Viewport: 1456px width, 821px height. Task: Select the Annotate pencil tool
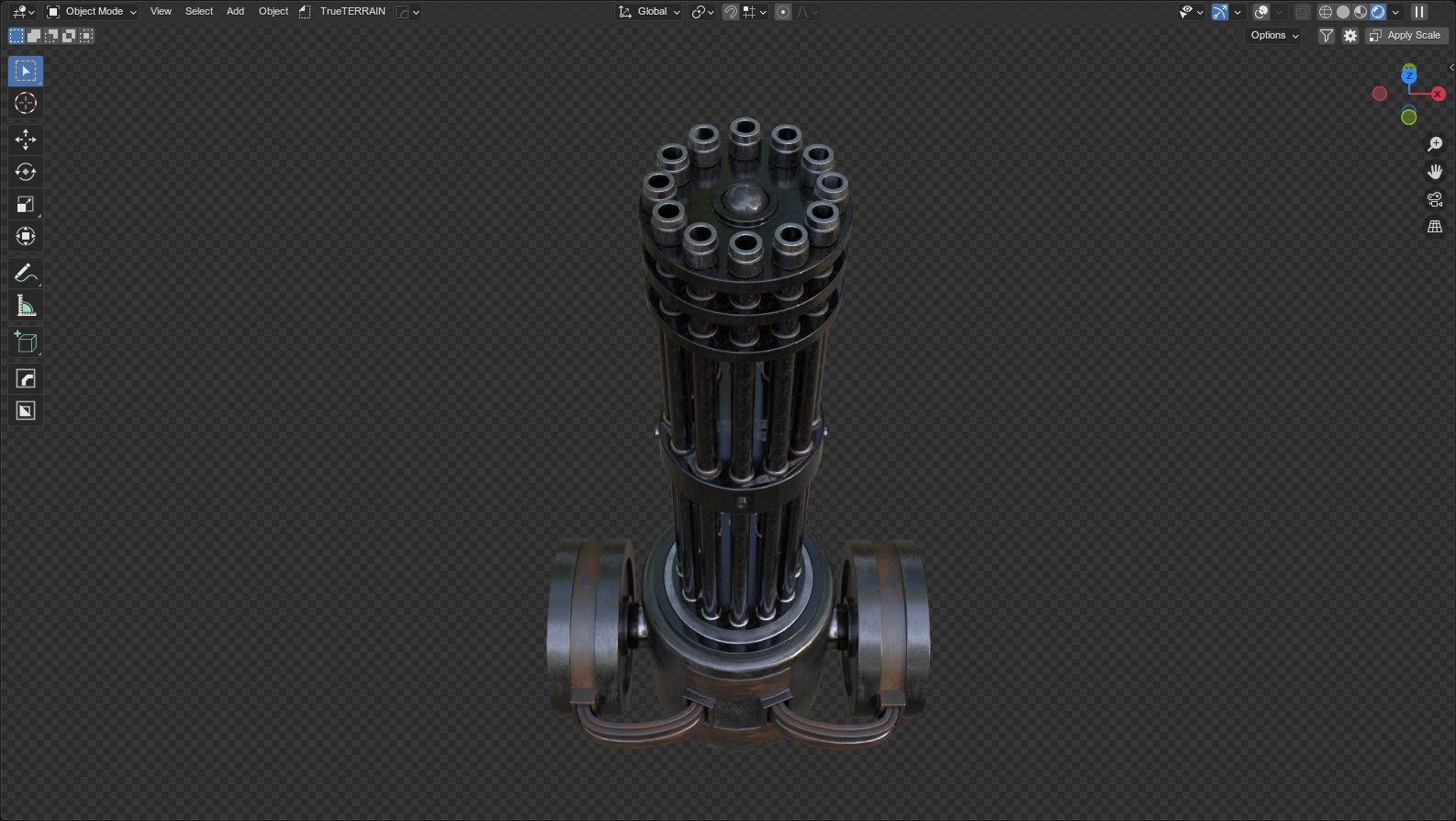coord(26,274)
